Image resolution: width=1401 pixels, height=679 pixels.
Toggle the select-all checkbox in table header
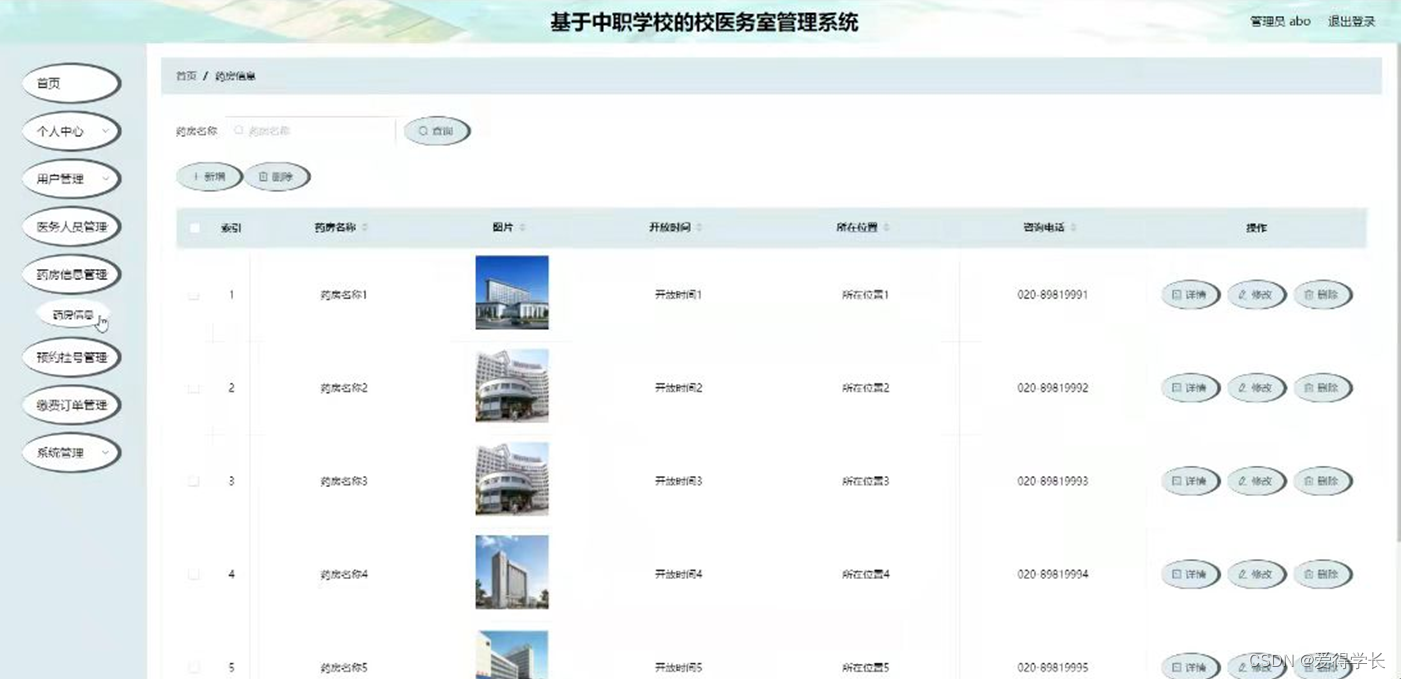(194, 228)
